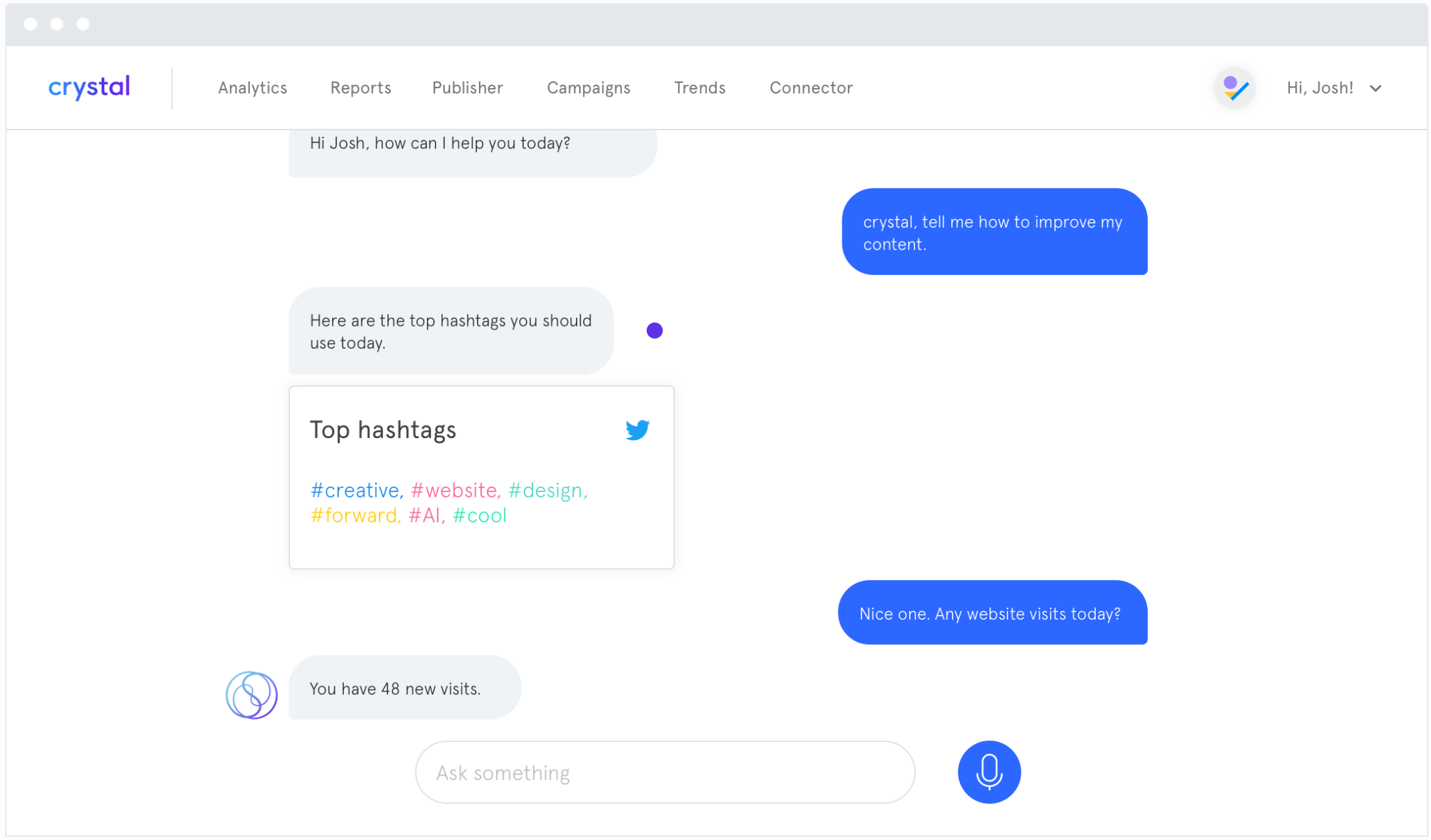Open the Analytics menu

point(253,87)
